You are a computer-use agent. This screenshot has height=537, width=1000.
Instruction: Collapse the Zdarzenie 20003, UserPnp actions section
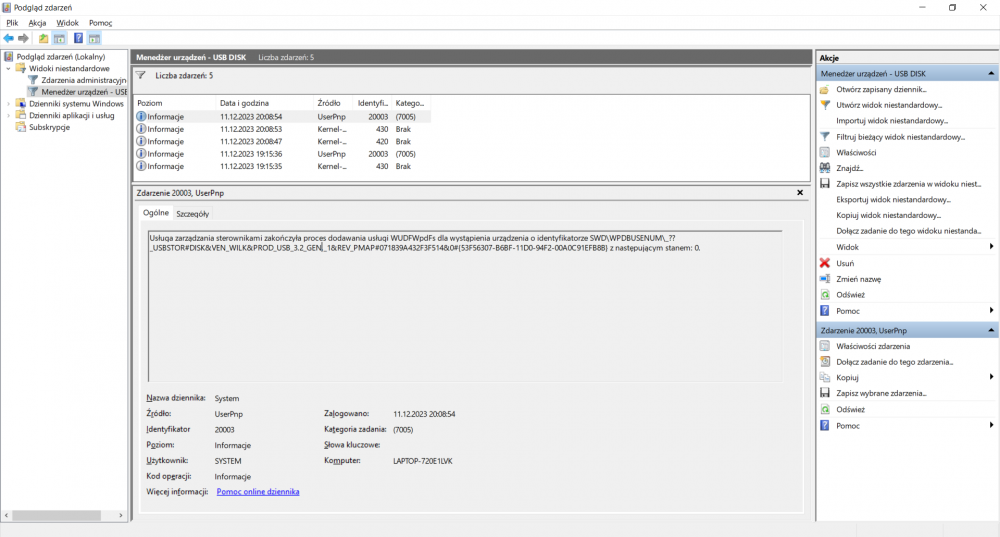[x=991, y=330]
